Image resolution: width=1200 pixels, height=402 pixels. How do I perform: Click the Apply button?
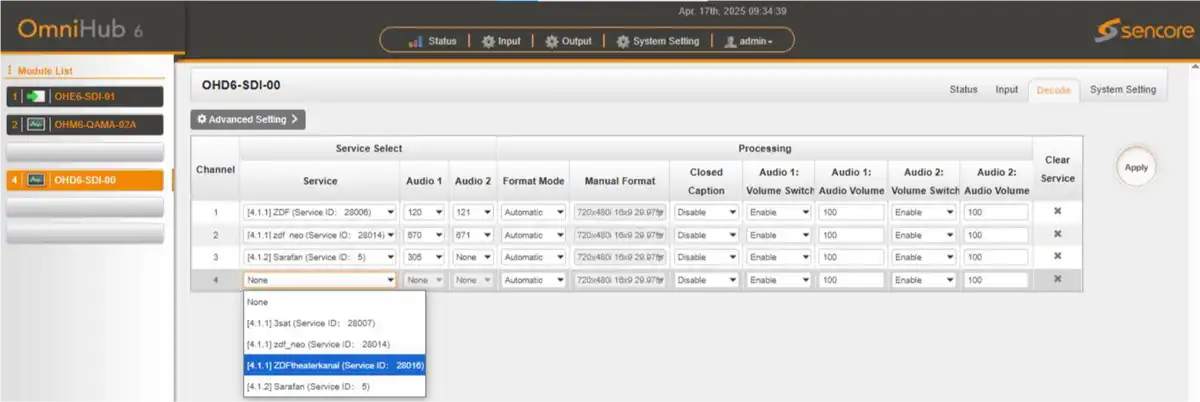click(1136, 168)
